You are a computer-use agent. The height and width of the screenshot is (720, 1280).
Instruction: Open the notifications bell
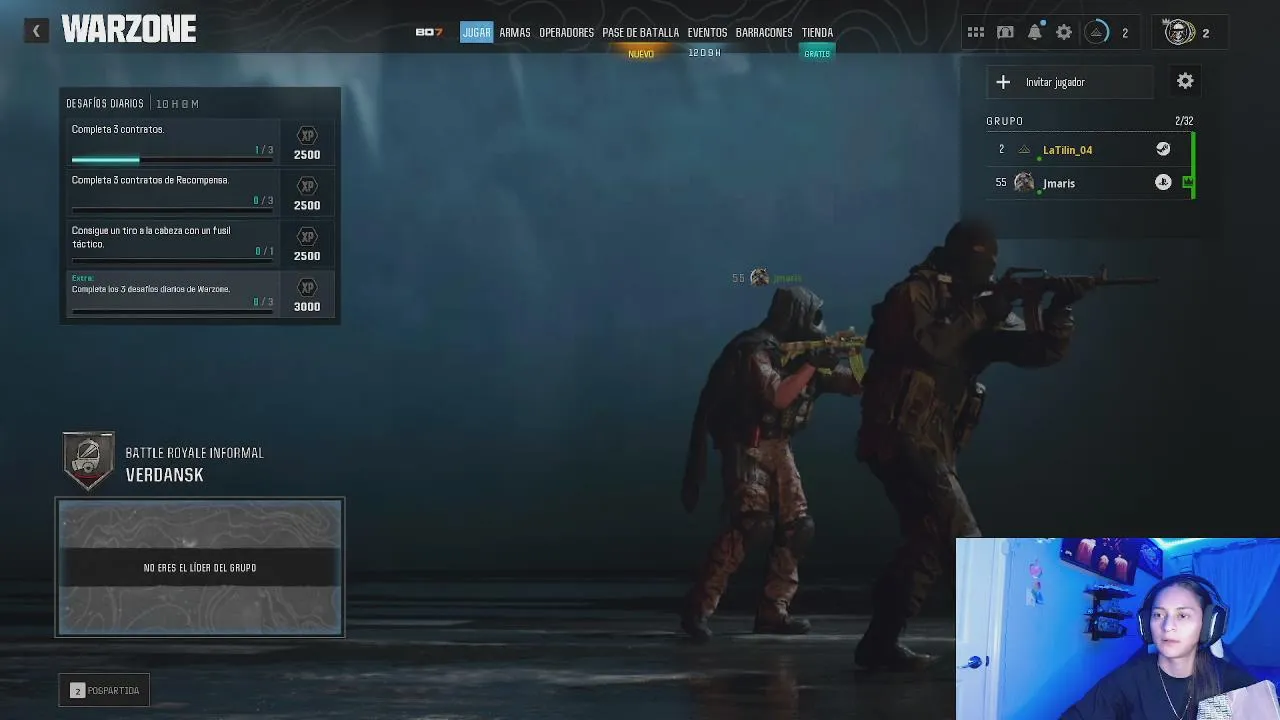click(x=1035, y=33)
